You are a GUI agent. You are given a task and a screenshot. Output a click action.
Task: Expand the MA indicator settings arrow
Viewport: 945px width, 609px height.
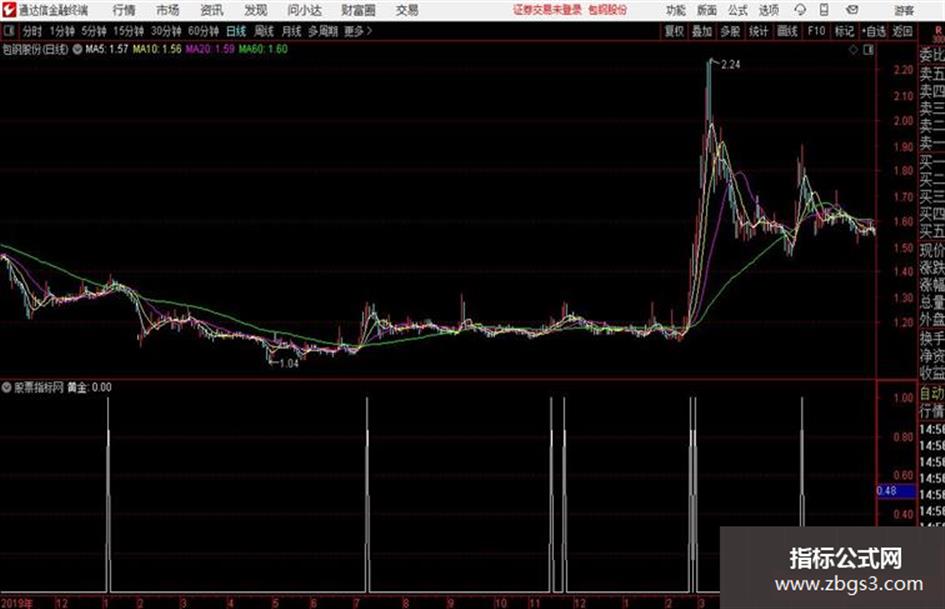click(77, 49)
